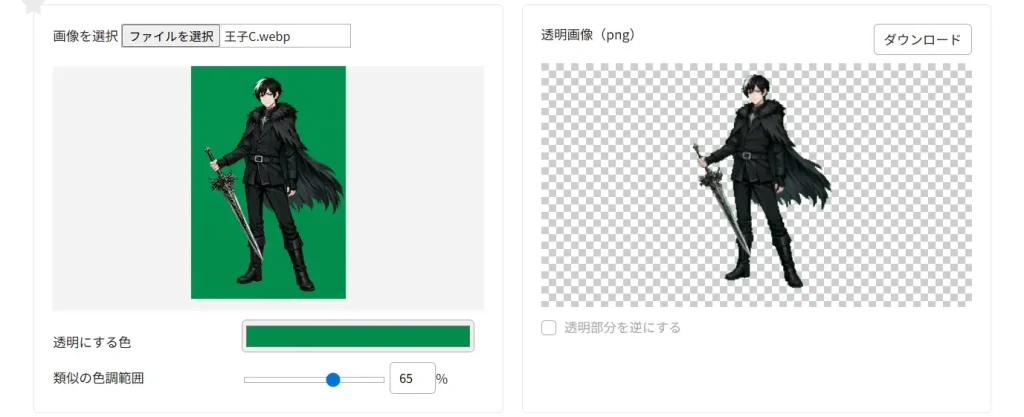Viewport: 1024px width, 417px height.
Task: Click the ダウンロード button
Action: coord(922,40)
